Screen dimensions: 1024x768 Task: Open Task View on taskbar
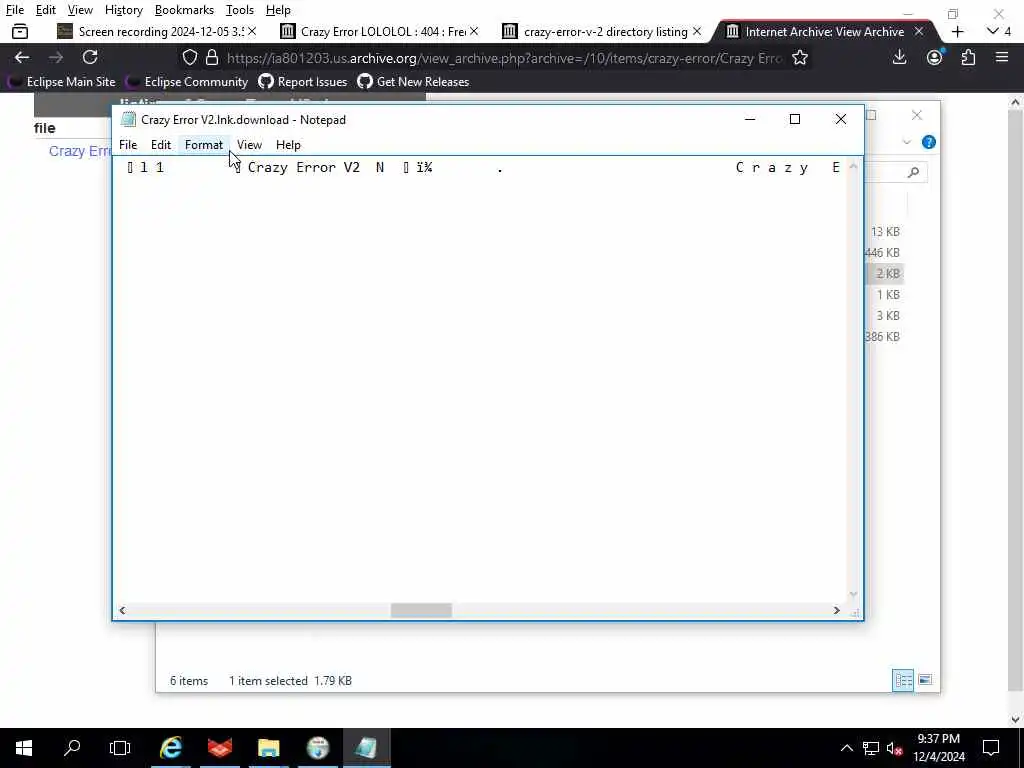[120, 748]
